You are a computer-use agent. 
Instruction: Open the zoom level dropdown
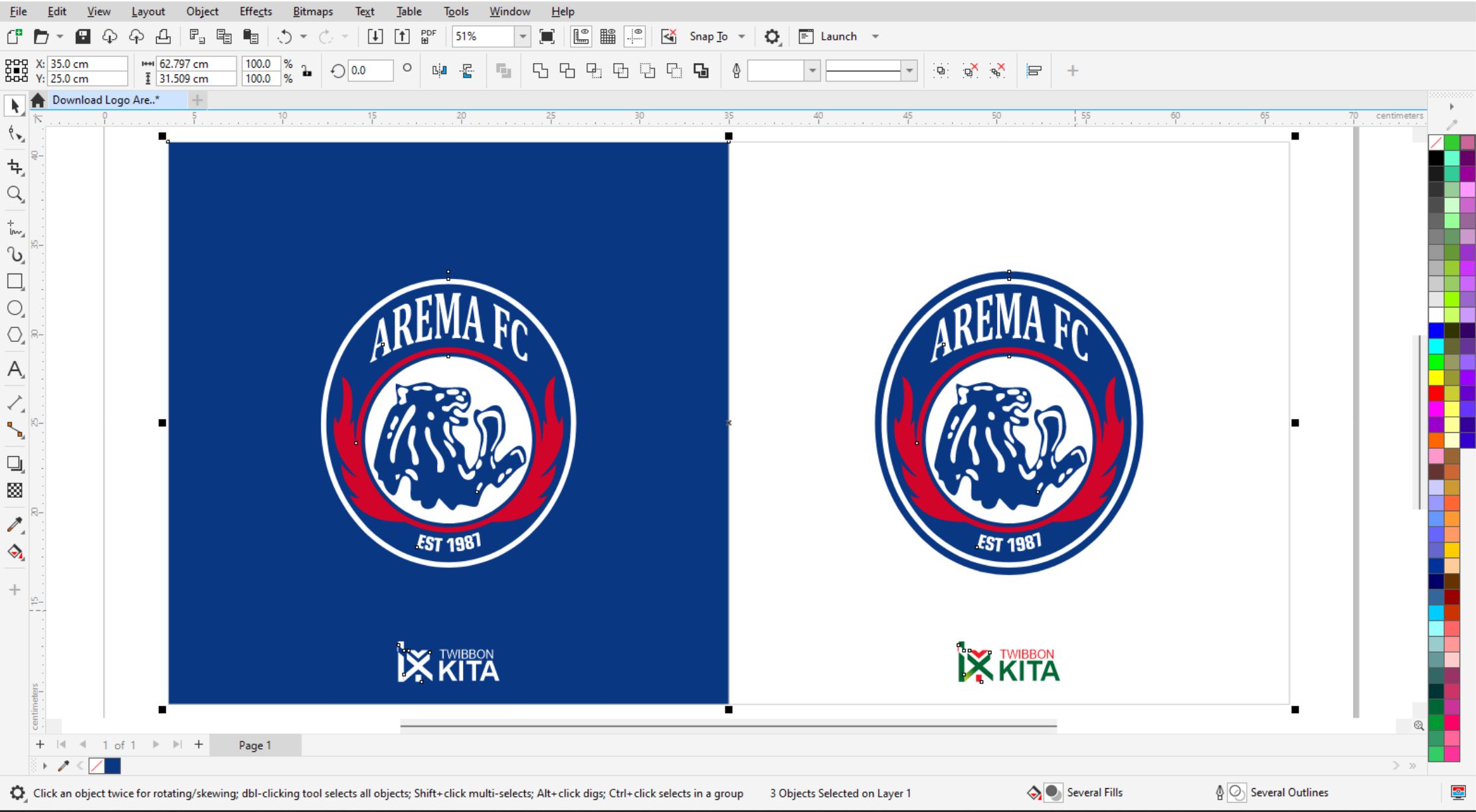point(523,37)
